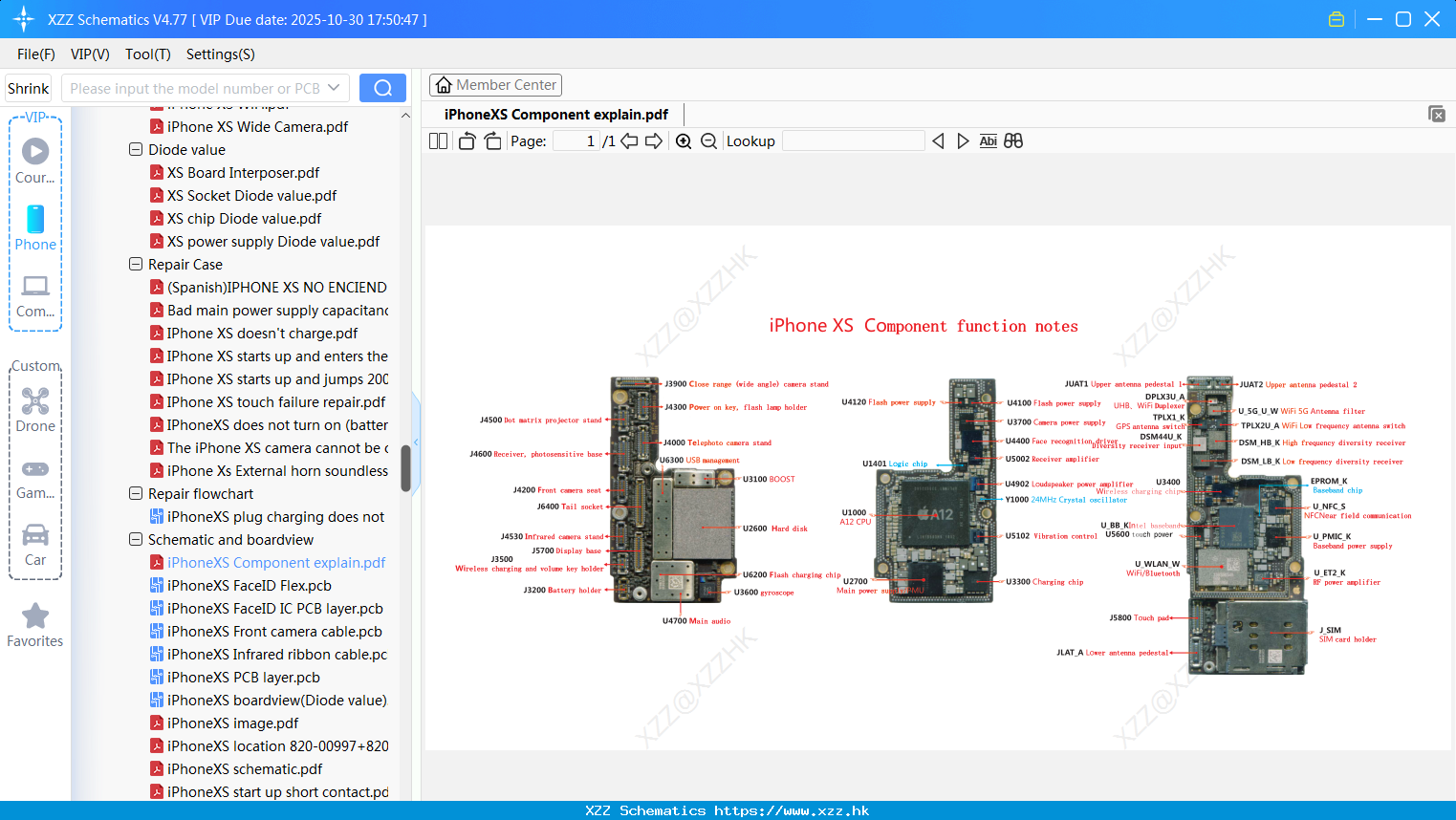
Task: Click the blue search button
Action: click(x=382, y=88)
